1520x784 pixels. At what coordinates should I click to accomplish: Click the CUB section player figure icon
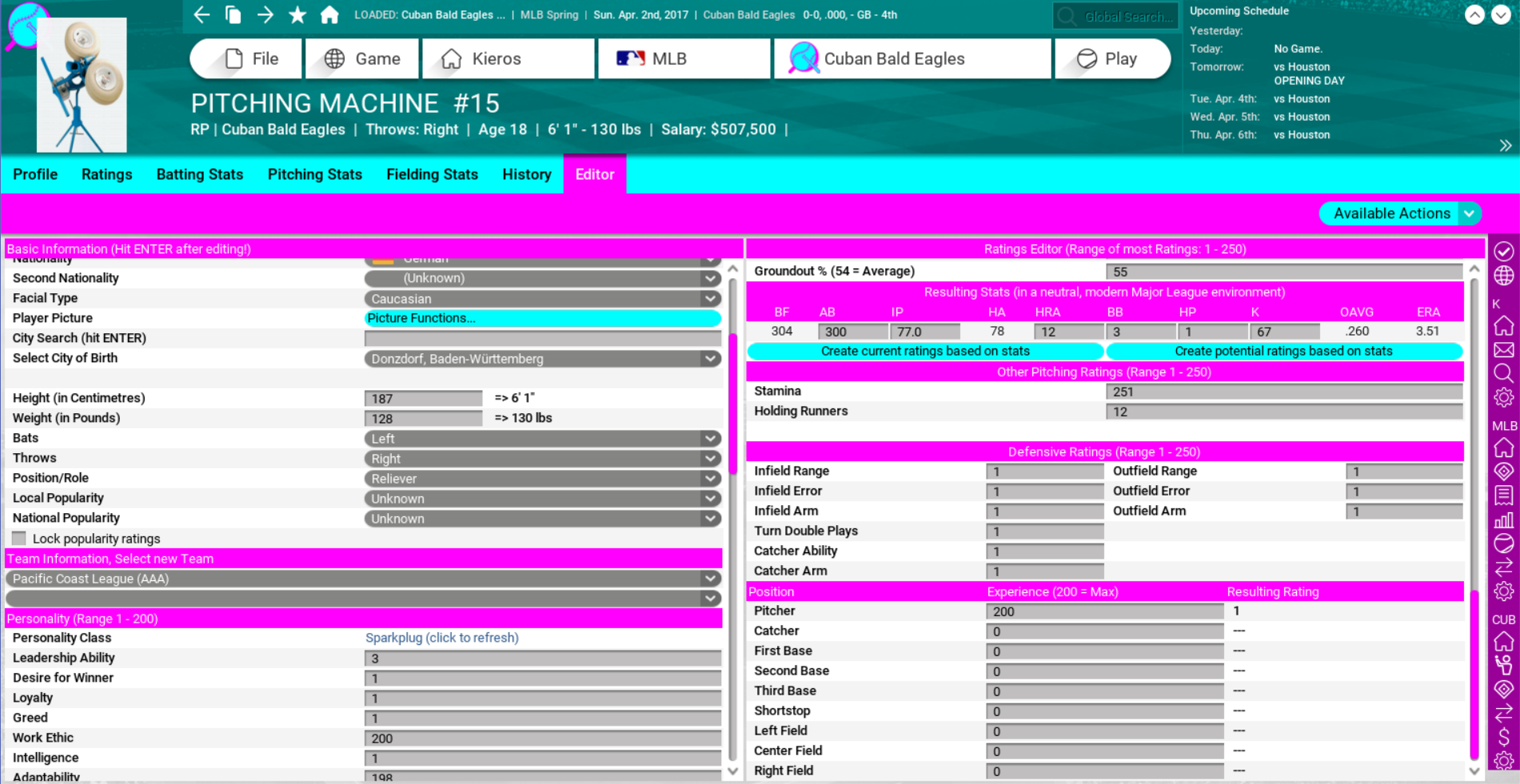coord(1504,665)
